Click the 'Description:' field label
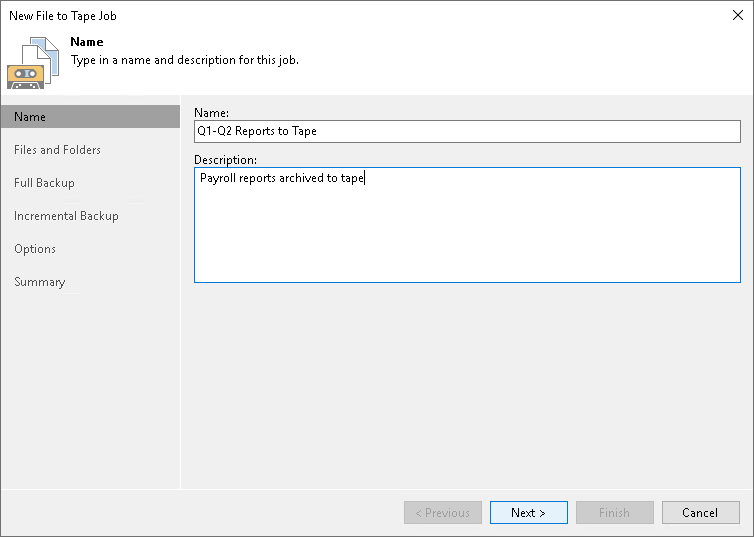 (x=225, y=159)
